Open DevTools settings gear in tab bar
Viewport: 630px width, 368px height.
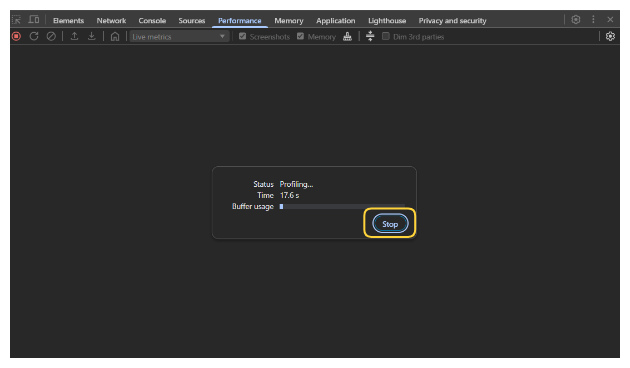[576, 20]
